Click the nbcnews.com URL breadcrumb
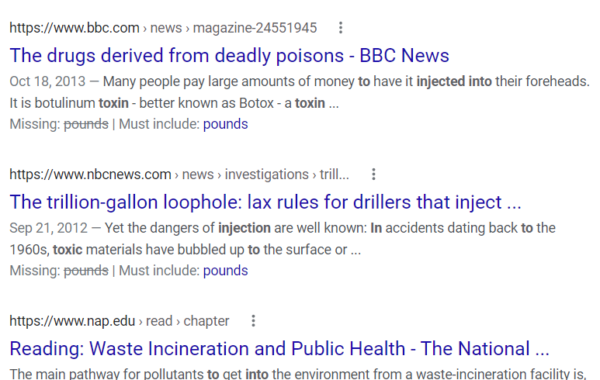 [x=179, y=175]
